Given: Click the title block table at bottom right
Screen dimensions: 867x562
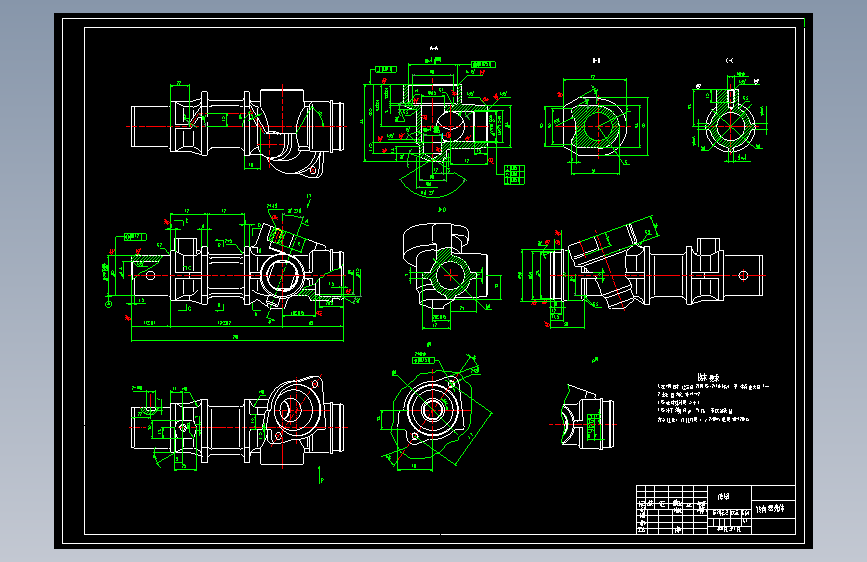Looking at the screenshot, I should 715,509.
